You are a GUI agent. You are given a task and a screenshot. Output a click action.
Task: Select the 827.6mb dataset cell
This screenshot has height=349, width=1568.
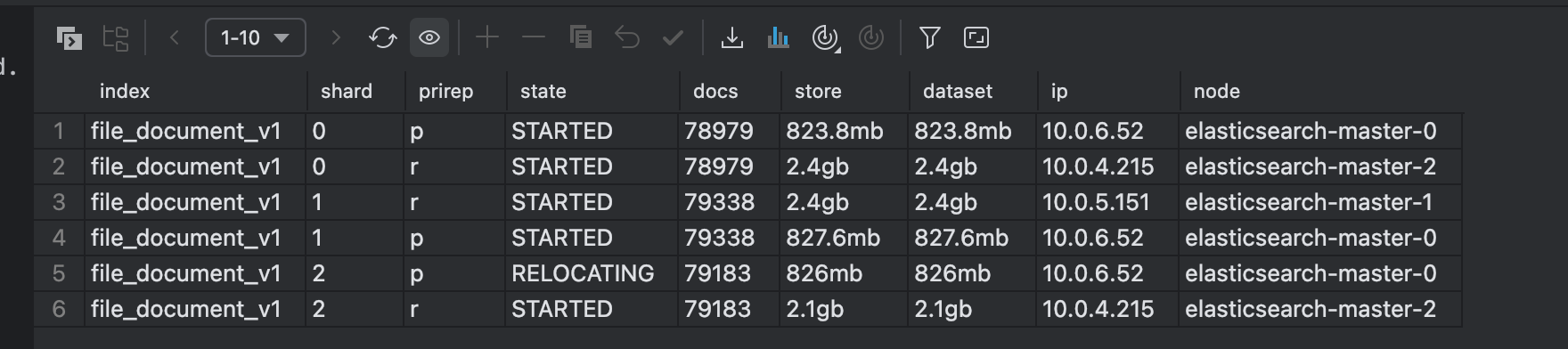[972, 238]
